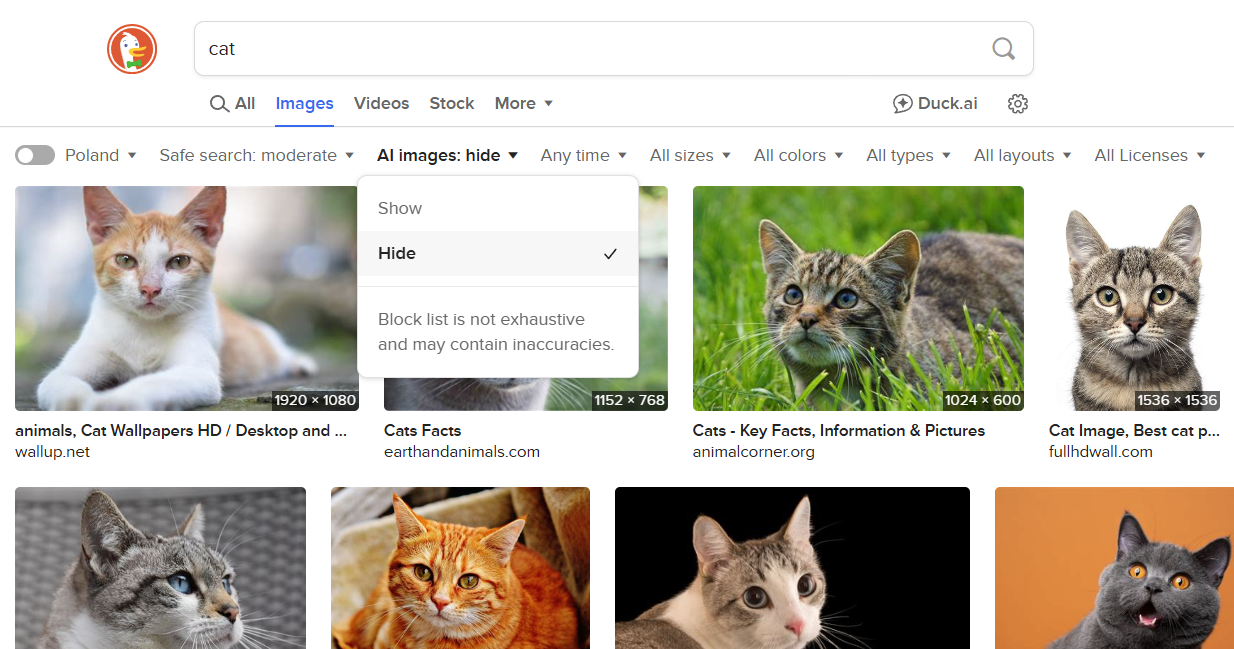Image resolution: width=1234 pixels, height=649 pixels.
Task: Open the gray cat on orange background
Action: tap(1114, 568)
